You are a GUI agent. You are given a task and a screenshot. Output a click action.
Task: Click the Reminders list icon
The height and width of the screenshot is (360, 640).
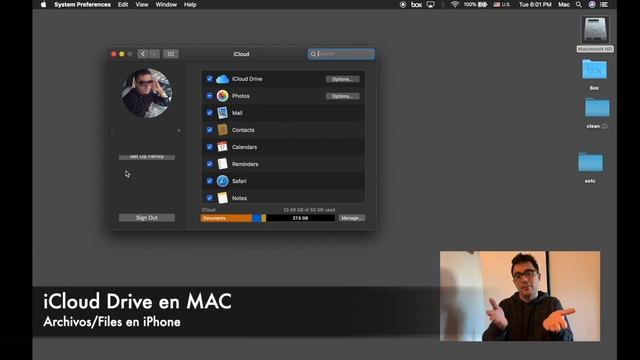pyautogui.click(x=222, y=164)
